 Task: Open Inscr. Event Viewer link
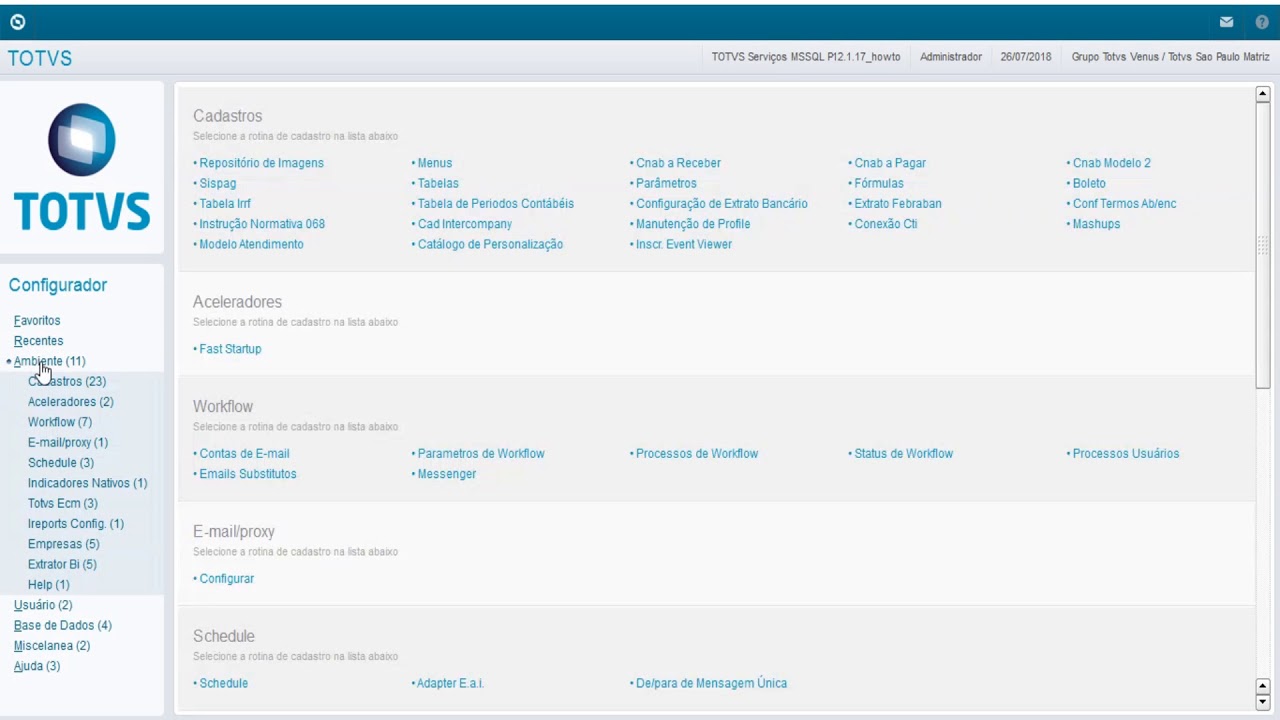click(x=684, y=244)
